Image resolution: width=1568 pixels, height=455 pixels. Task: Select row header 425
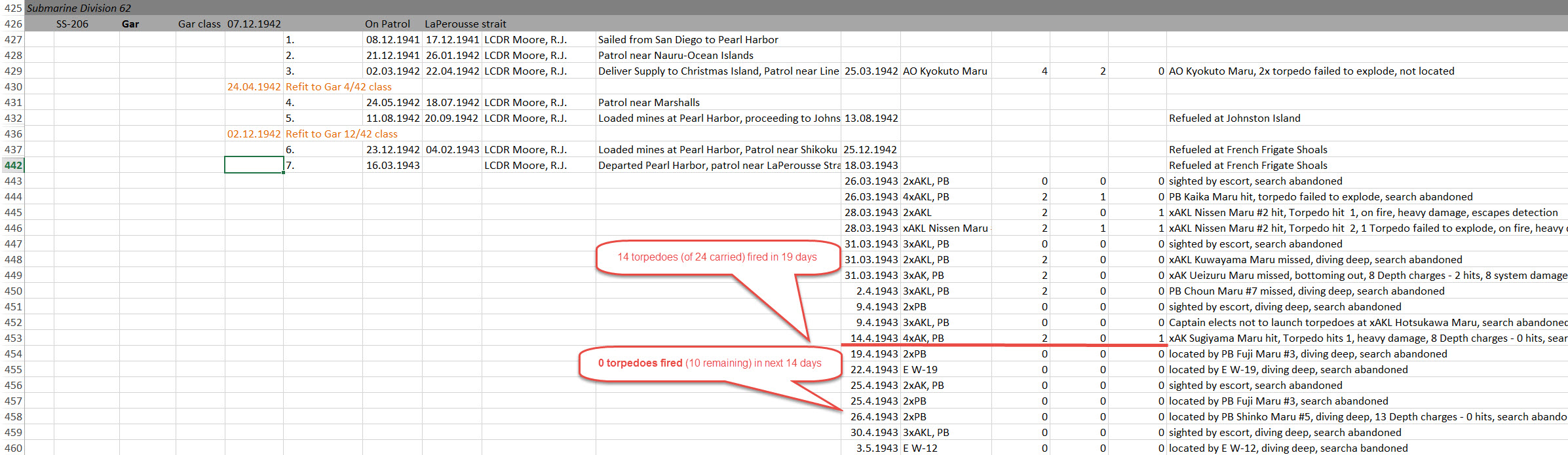(x=12, y=8)
